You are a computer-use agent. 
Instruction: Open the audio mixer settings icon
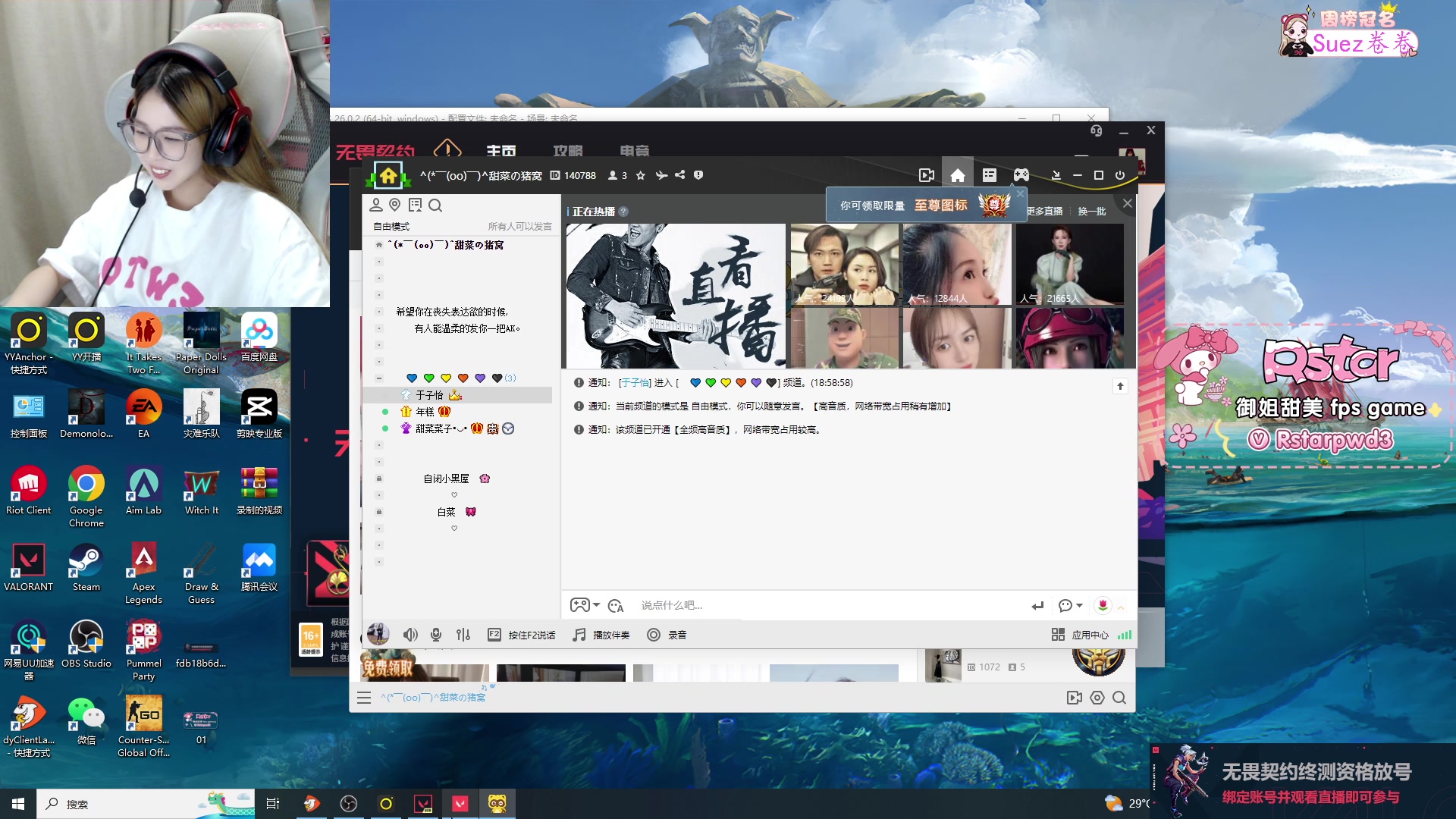(463, 635)
